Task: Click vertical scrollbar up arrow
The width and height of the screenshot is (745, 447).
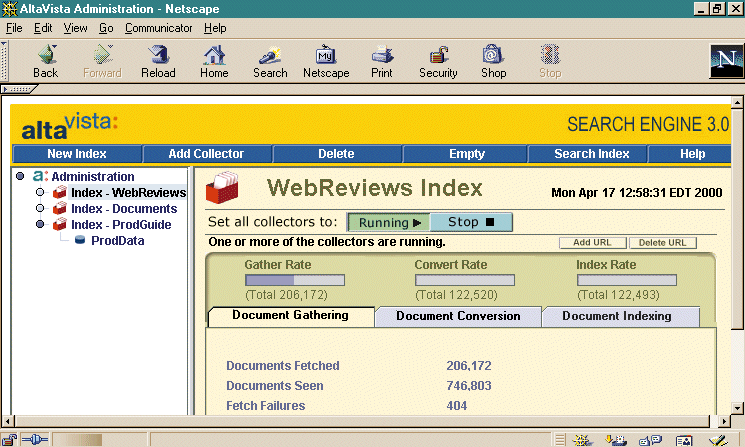Action: pyautogui.click(x=737, y=102)
